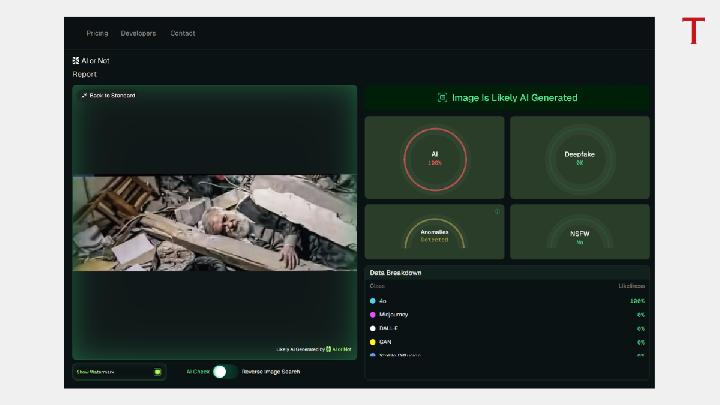
Task: Toggle the Show Watermark checkbox
Action: click(157, 371)
